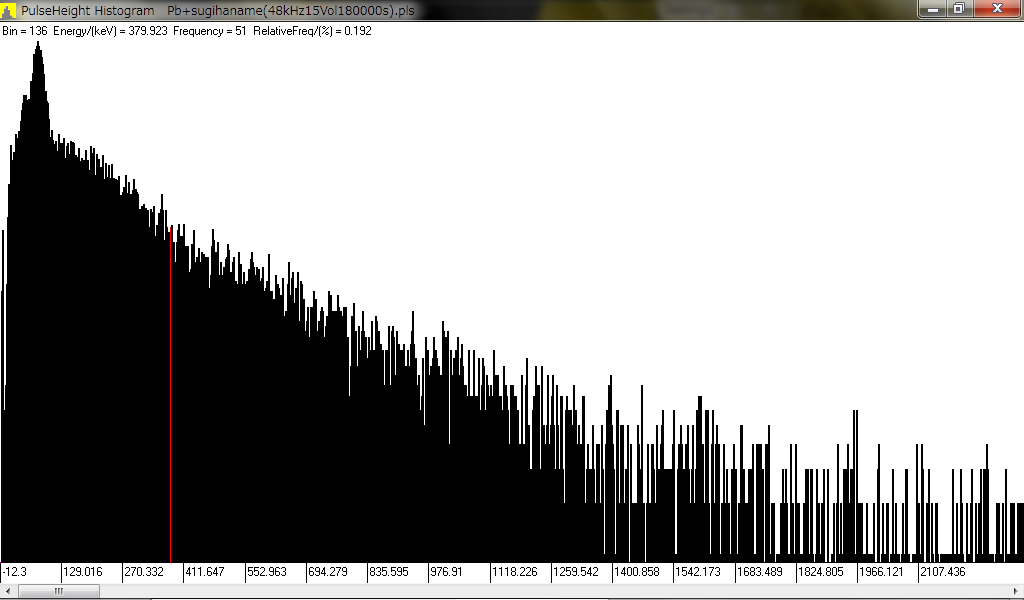Click the horizontal scrollbar left arrow

click(7, 591)
